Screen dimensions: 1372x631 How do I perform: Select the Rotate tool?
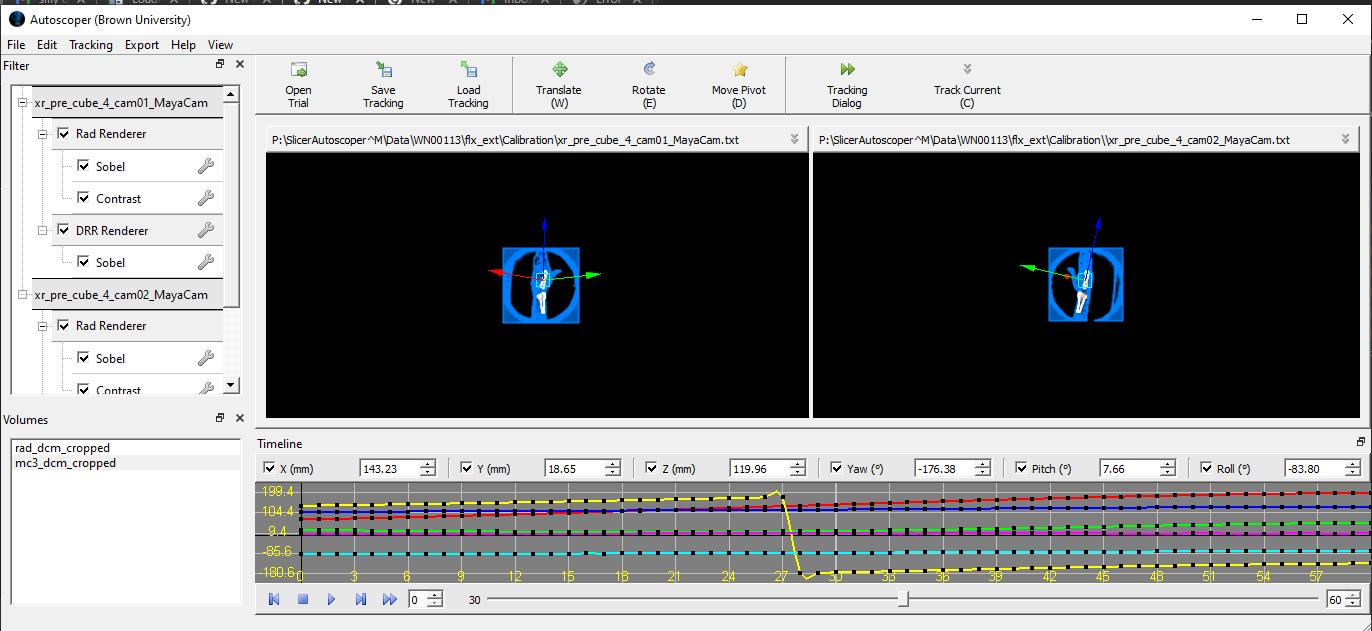[x=648, y=84]
